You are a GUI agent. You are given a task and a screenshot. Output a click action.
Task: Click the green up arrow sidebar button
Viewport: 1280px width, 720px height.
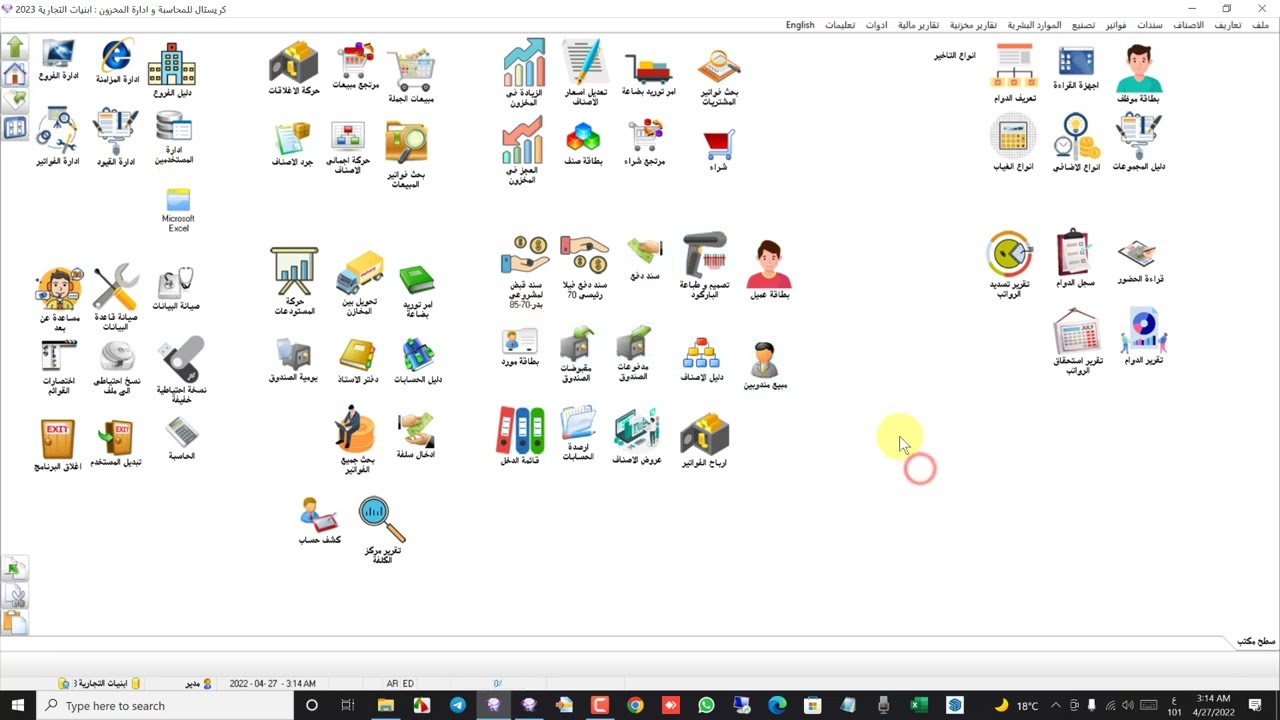[x=15, y=47]
